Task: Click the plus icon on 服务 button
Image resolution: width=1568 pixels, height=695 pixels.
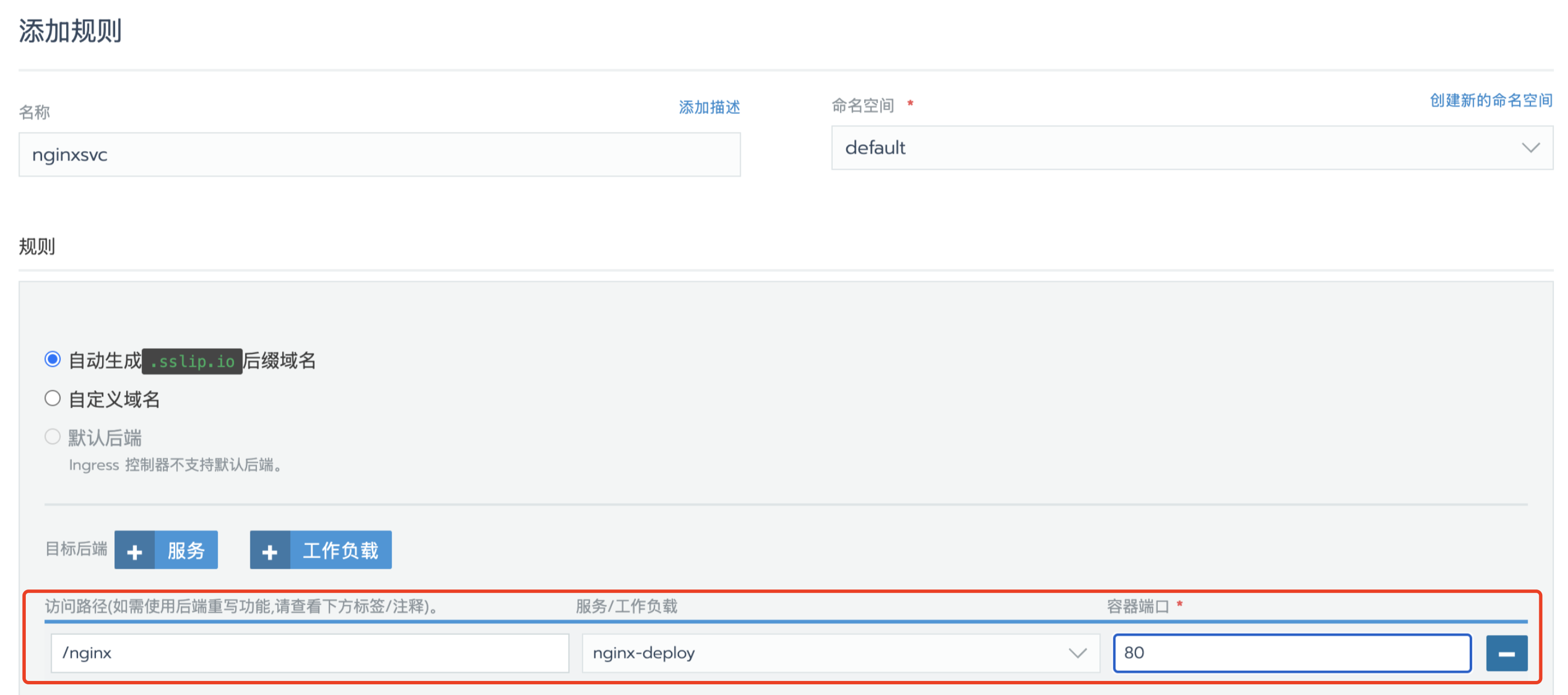Action: [135, 551]
